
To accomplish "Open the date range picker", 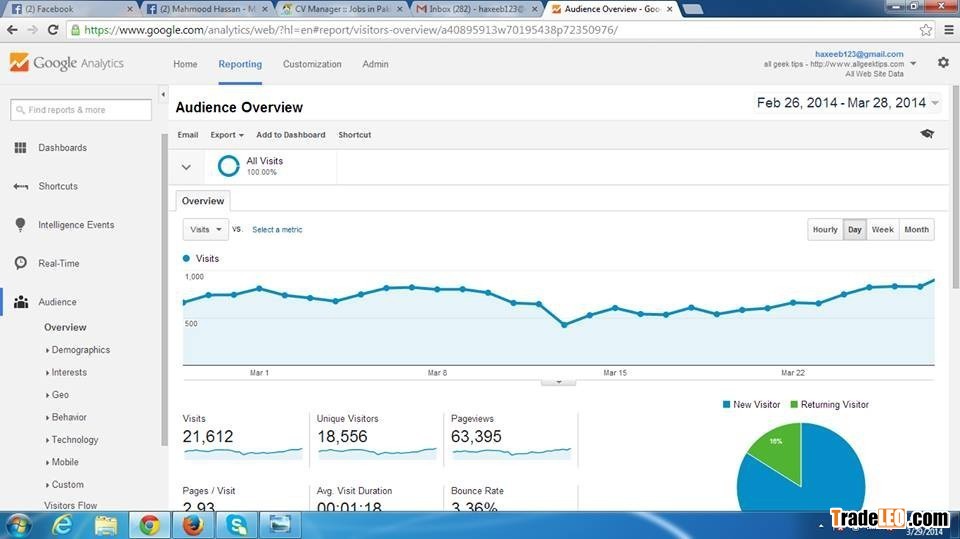I will (x=847, y=103).
